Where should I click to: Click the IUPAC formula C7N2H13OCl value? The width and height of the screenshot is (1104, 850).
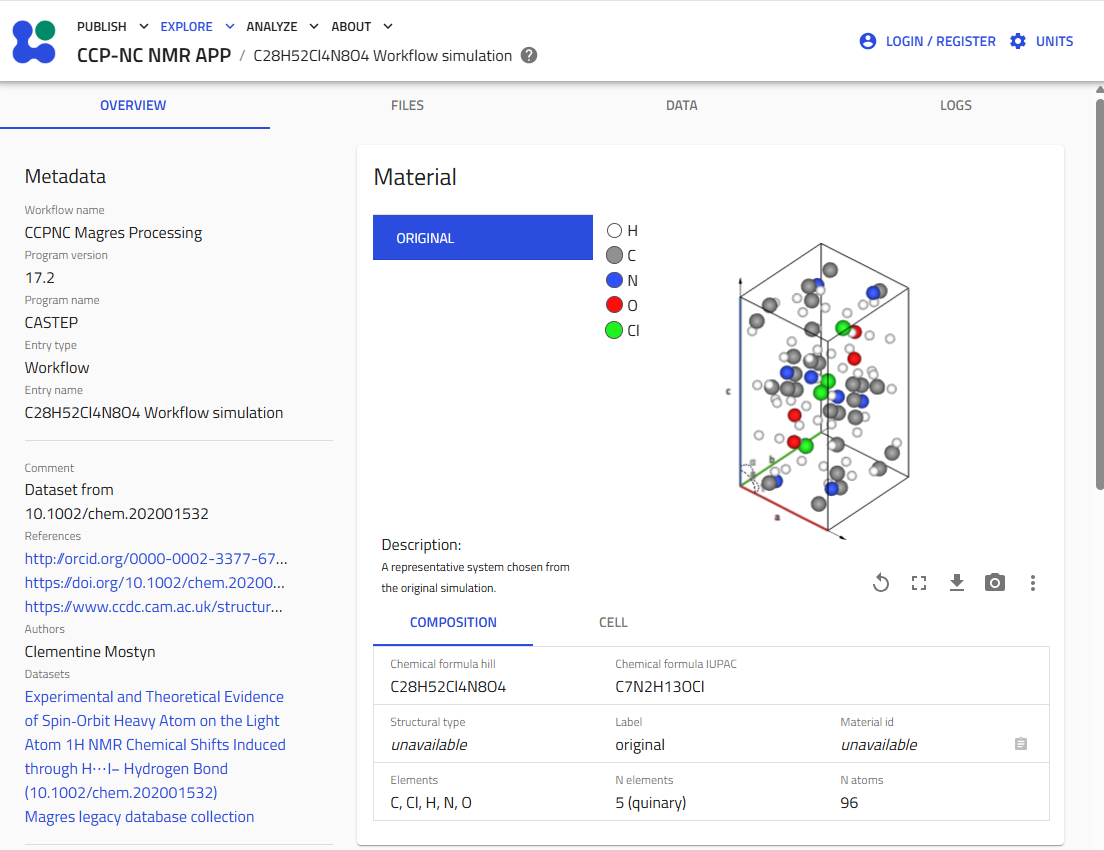click(x=660, y=687)
